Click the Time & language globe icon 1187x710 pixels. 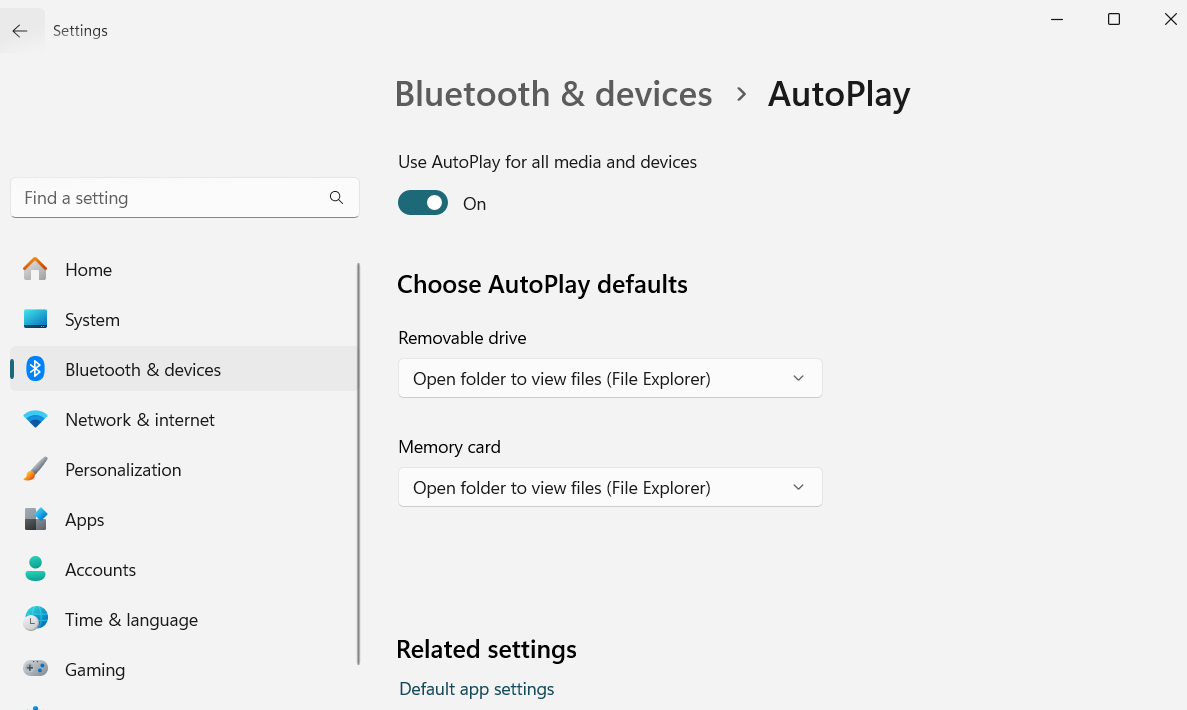click(35, 618)
